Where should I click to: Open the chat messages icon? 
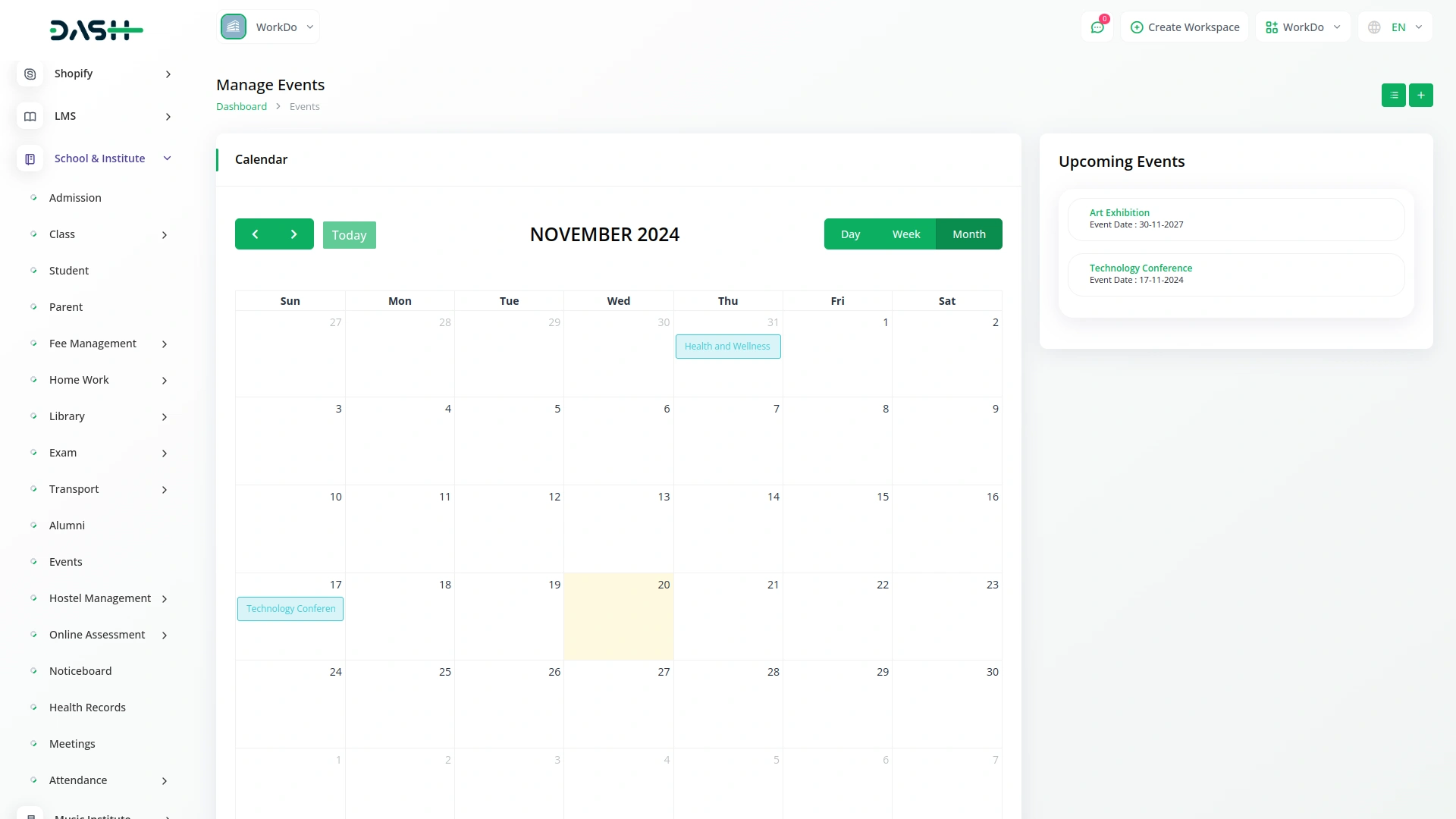click(1097, 27)
